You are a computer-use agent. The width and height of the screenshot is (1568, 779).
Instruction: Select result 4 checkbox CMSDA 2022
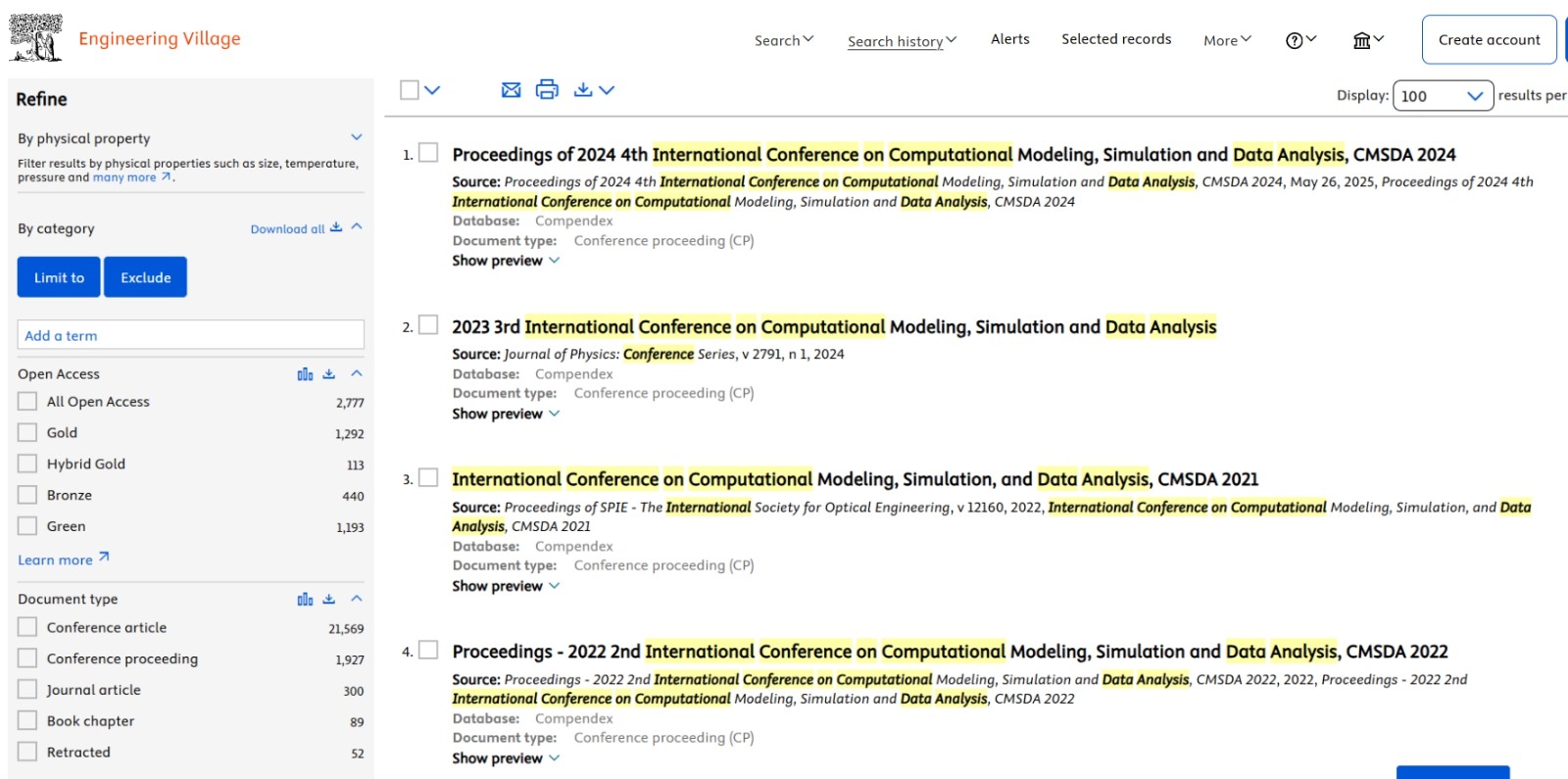pos(428,651)
